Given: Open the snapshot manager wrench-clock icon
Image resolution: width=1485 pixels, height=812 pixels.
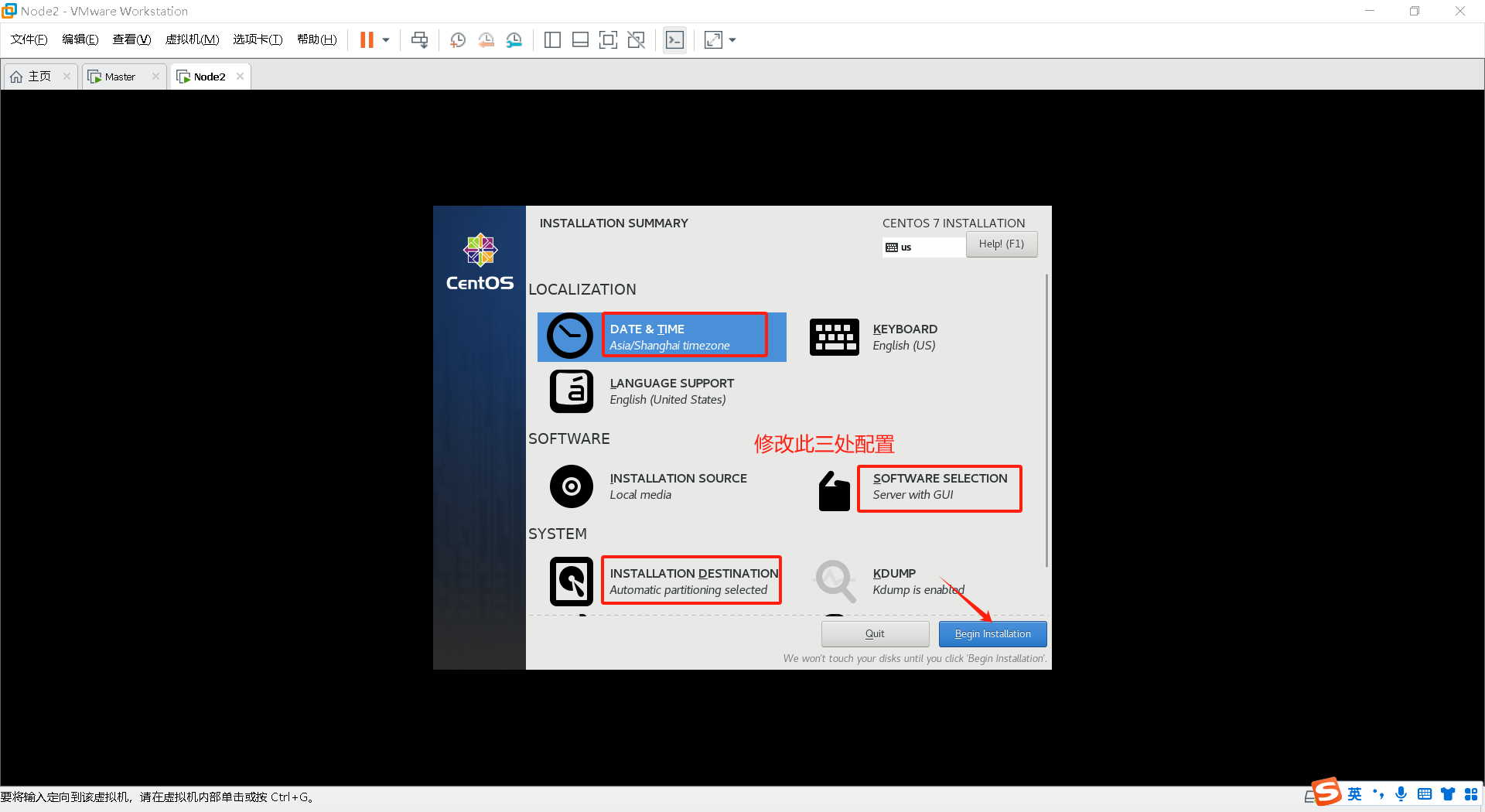Looking at the screenshot, I should [514, 40].
